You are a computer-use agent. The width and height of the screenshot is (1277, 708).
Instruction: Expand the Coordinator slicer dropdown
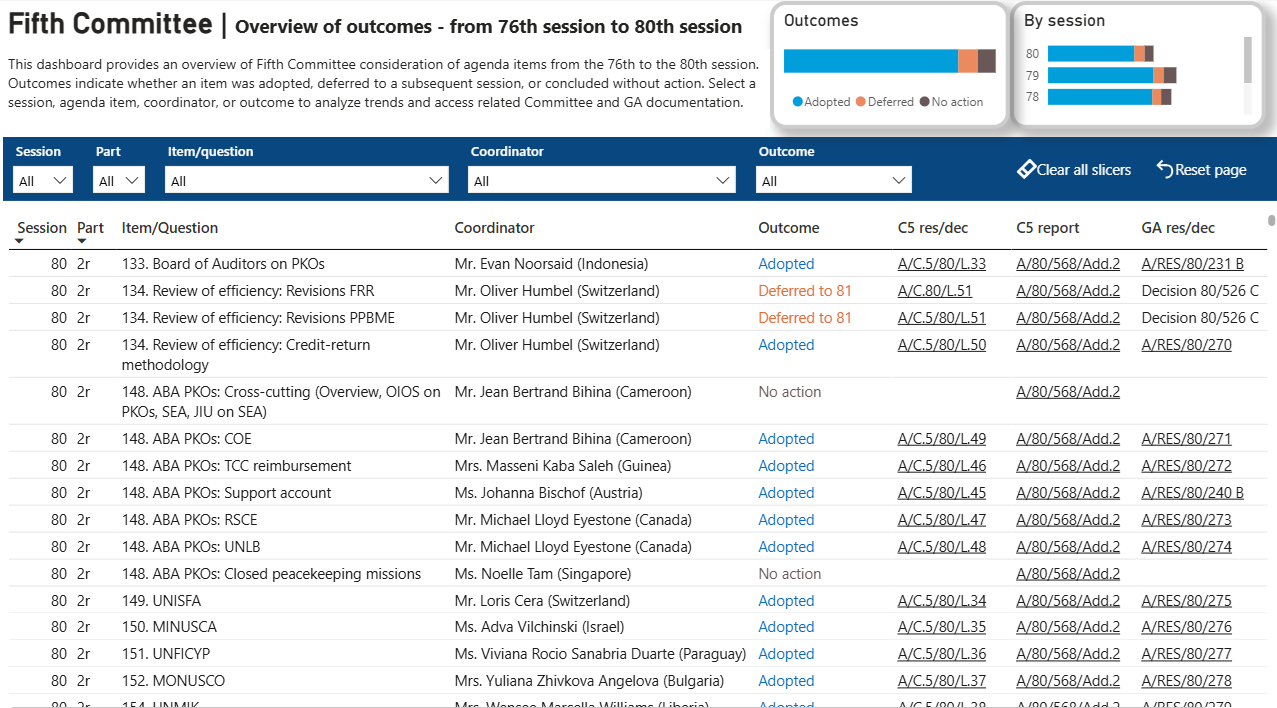(602, 180)
